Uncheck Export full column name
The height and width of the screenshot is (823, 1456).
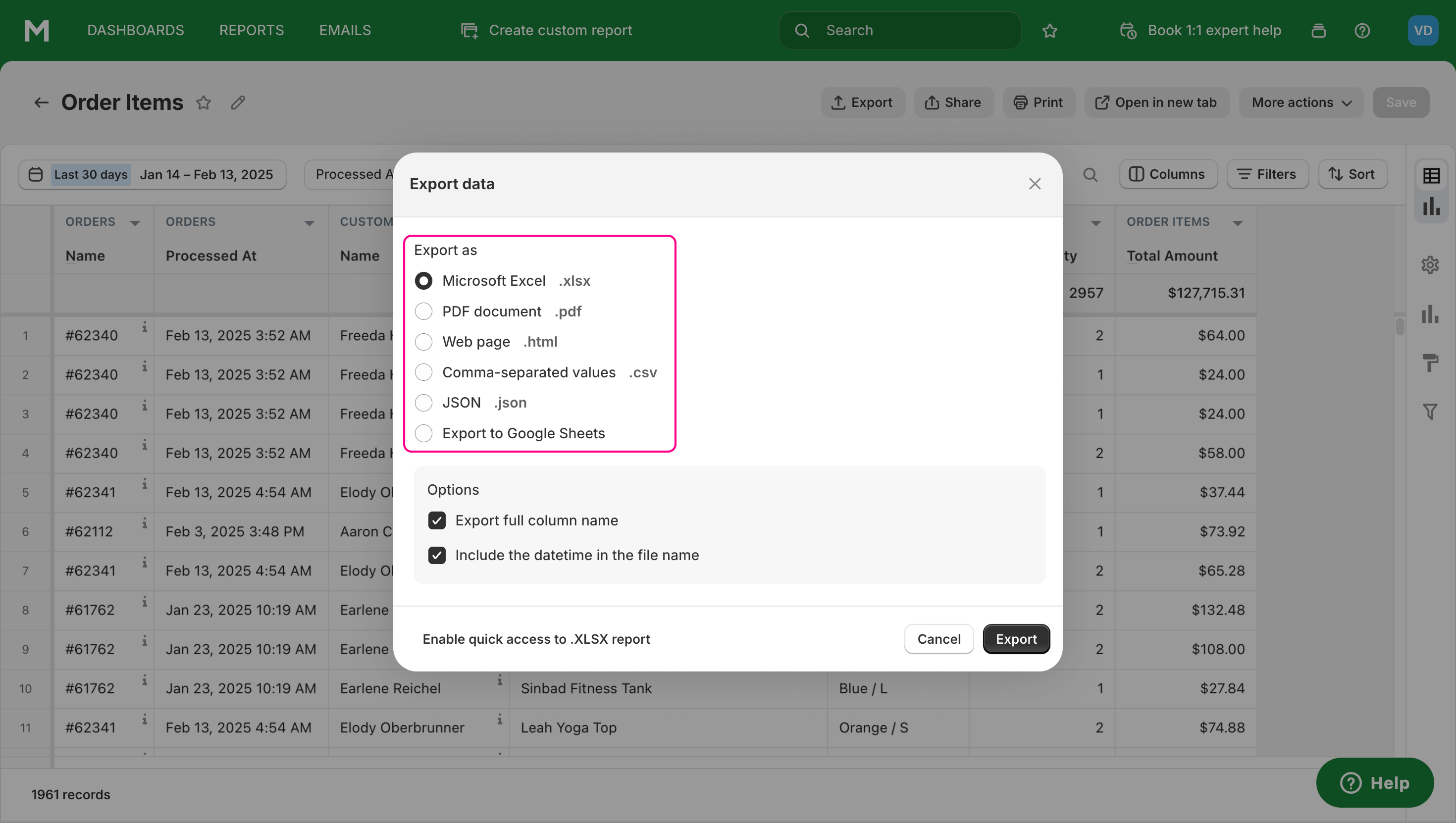(437, 520)
